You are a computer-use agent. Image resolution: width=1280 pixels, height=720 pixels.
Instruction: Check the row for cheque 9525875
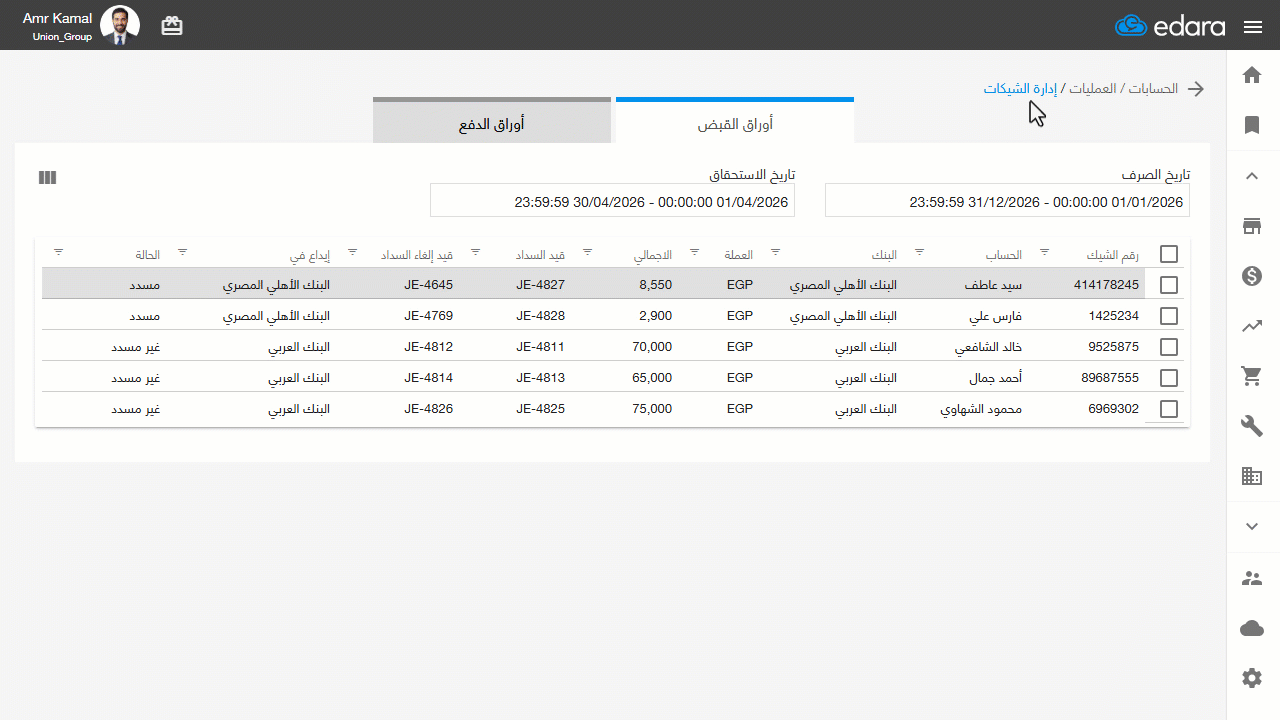(1169, 347)
